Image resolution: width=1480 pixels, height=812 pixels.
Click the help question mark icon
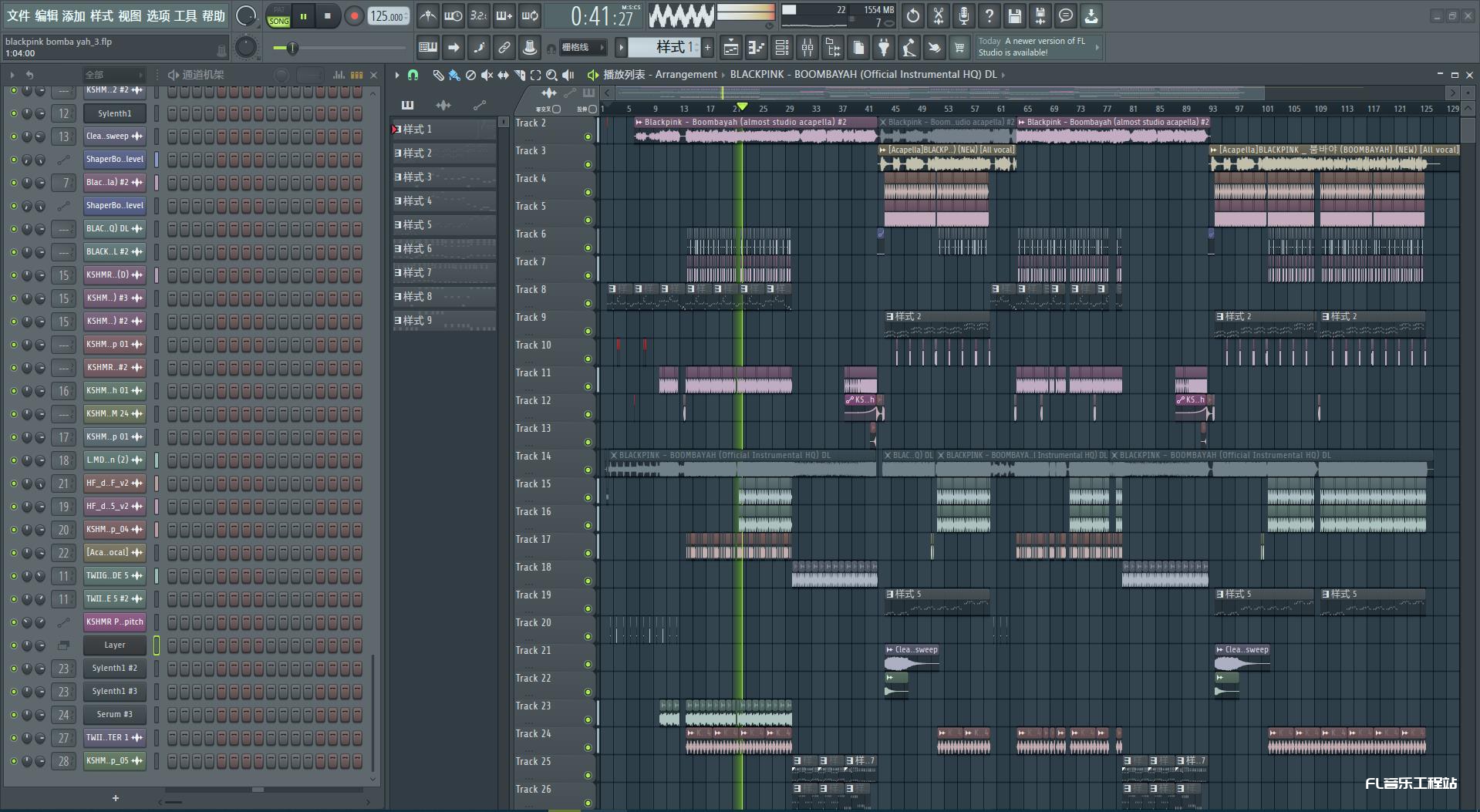[989, 15]
